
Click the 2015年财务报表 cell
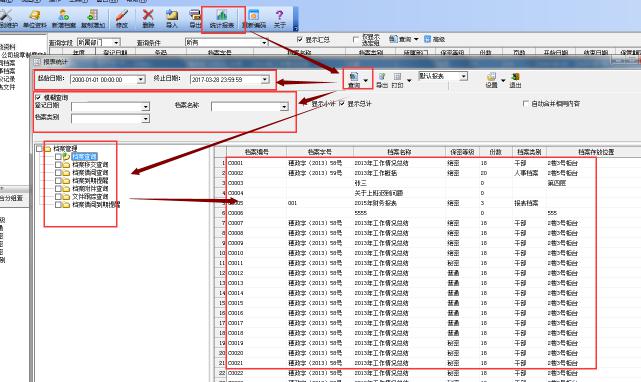coord(399,203)
